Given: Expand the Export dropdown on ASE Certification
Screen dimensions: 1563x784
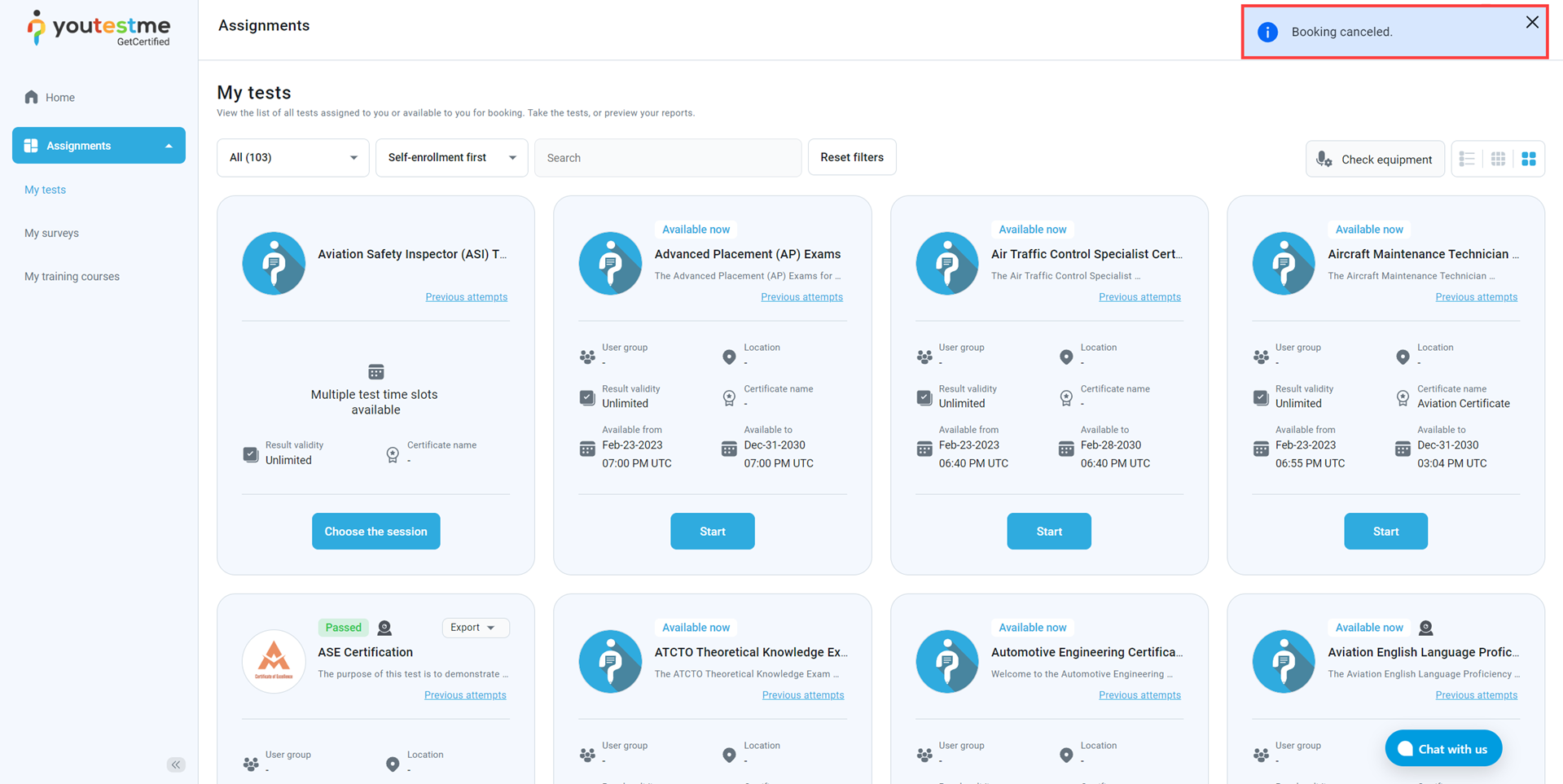Looking at the screenshot, I should (475, 628).
